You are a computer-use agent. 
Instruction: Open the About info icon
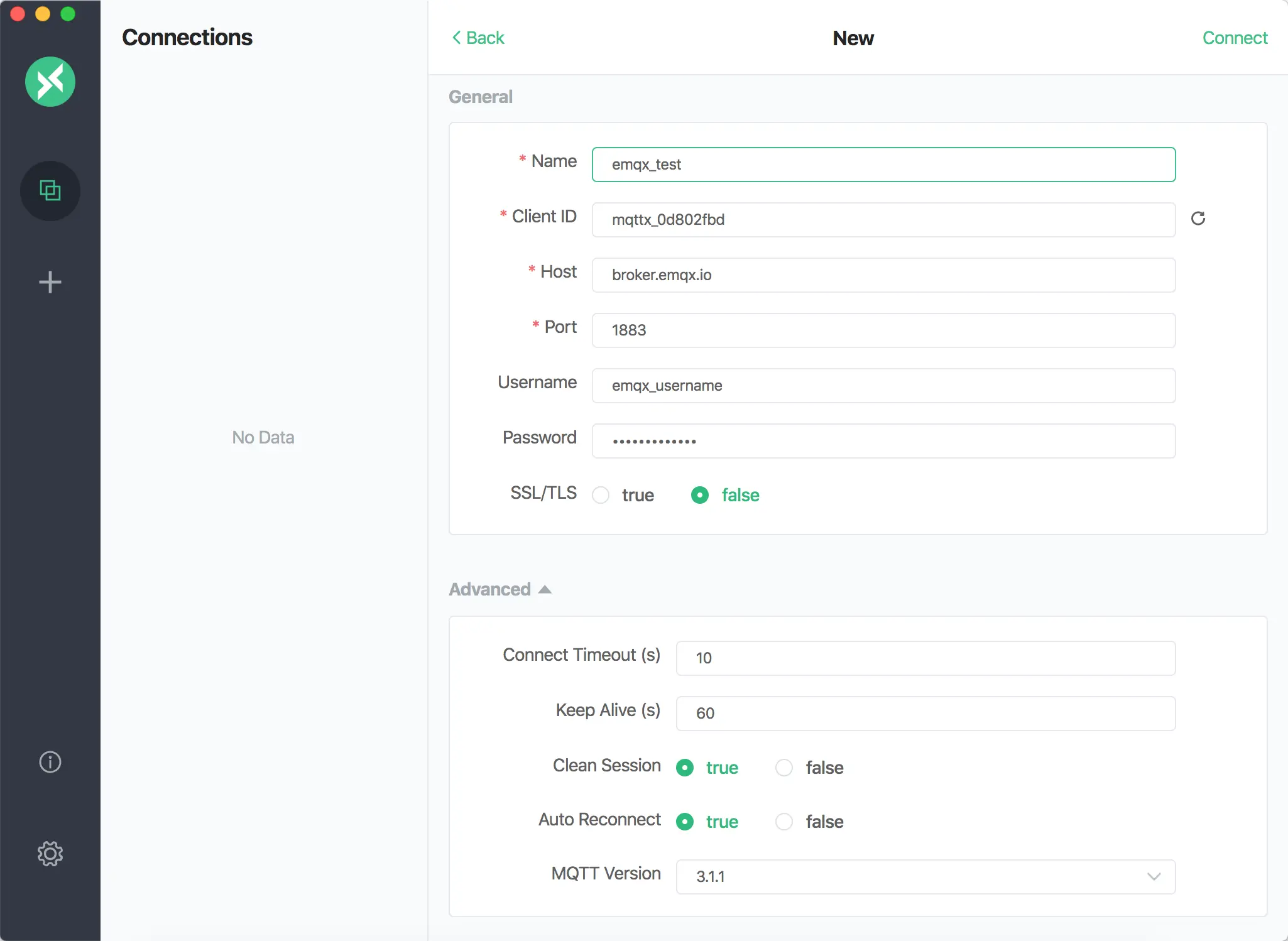pos(50,762)
